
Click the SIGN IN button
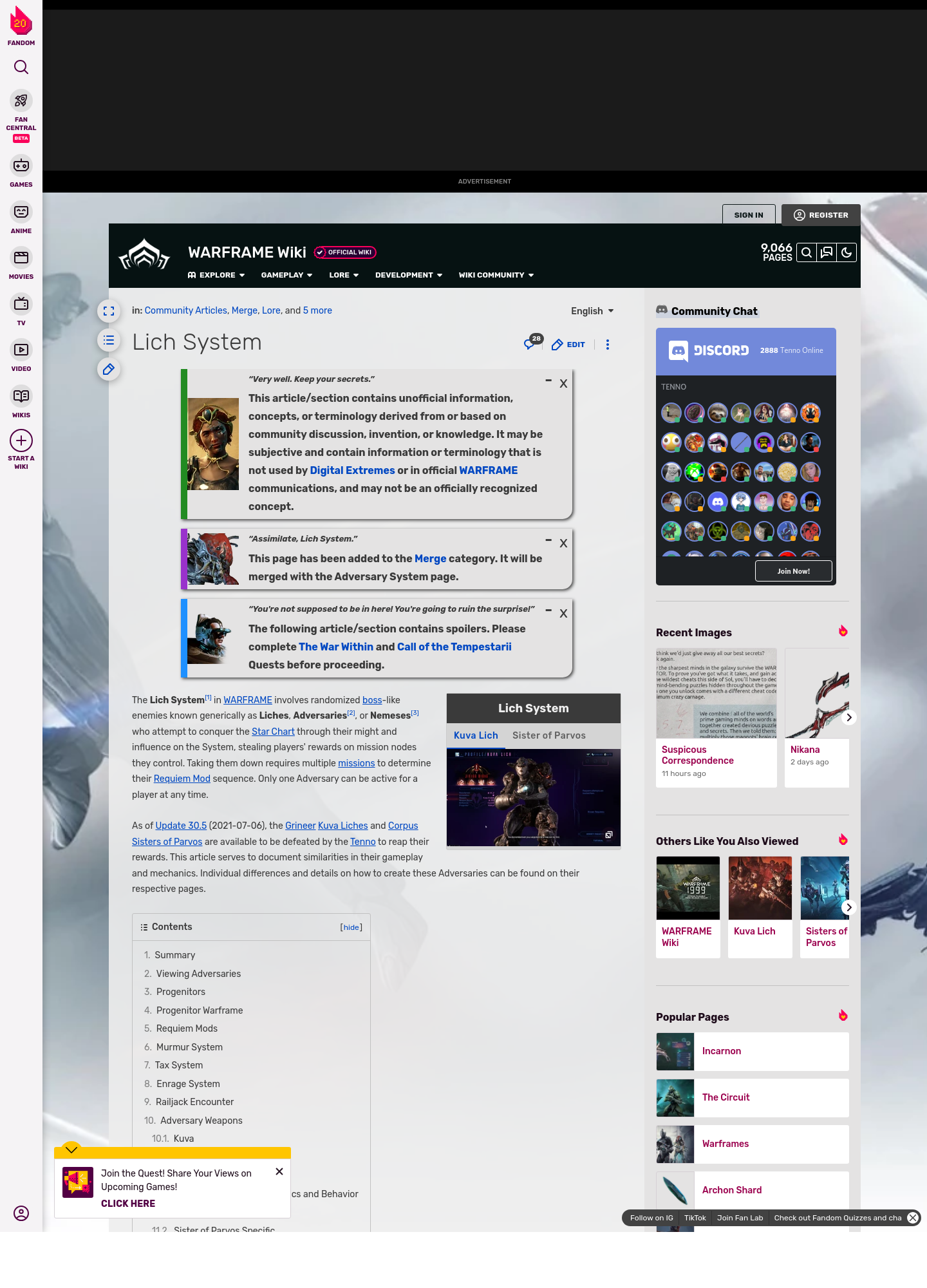[x=749, y=215]
